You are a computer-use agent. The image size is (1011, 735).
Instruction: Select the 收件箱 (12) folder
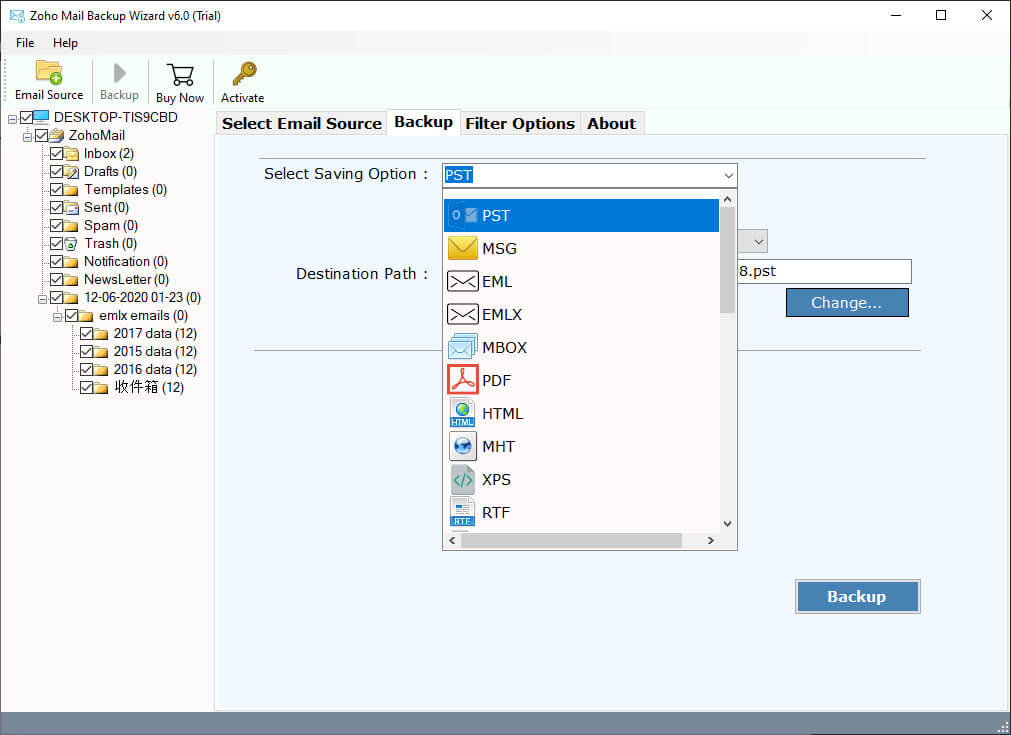coord(149,387)
